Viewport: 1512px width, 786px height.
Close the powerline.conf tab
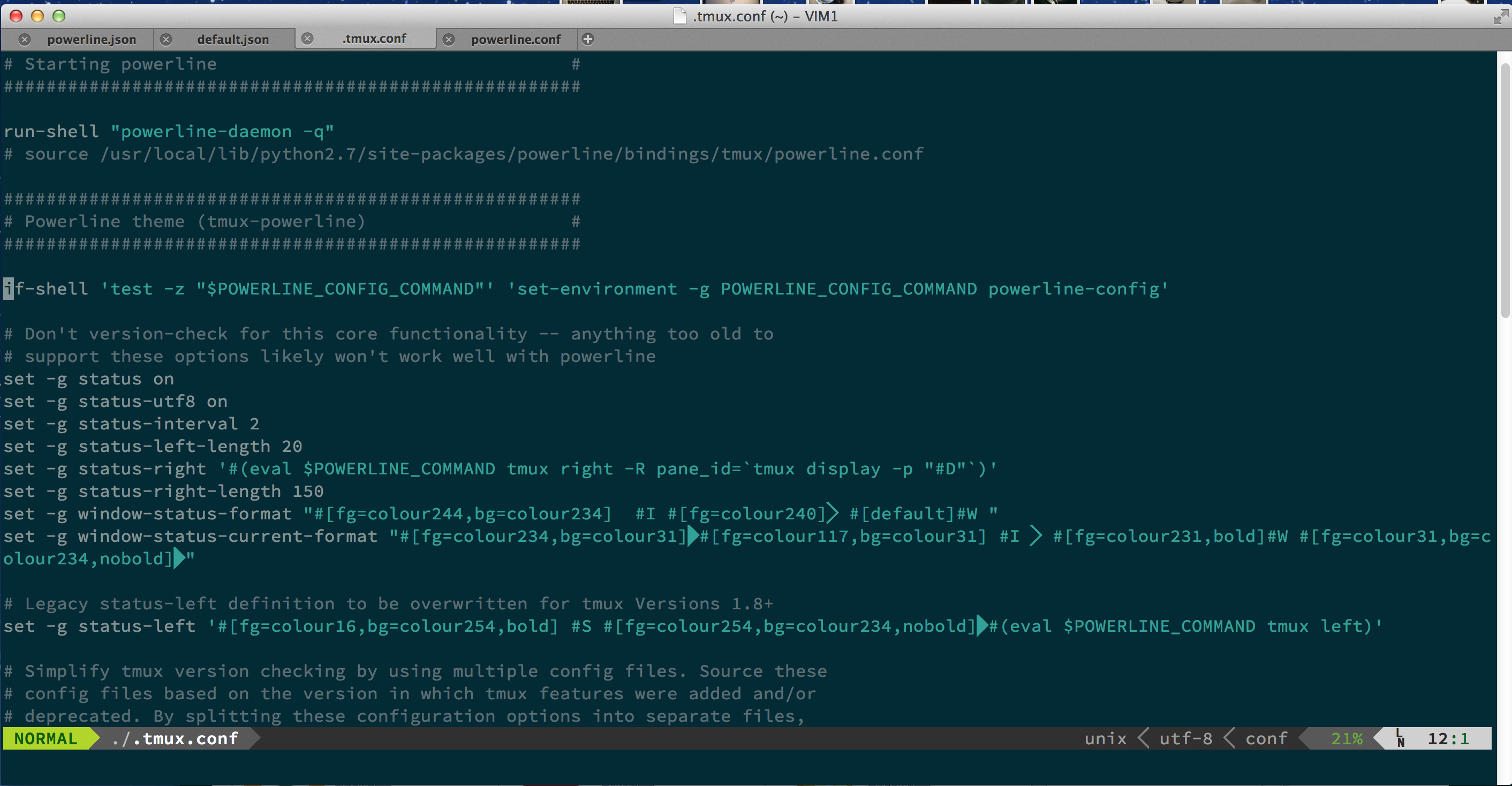[x=449, y=39]
